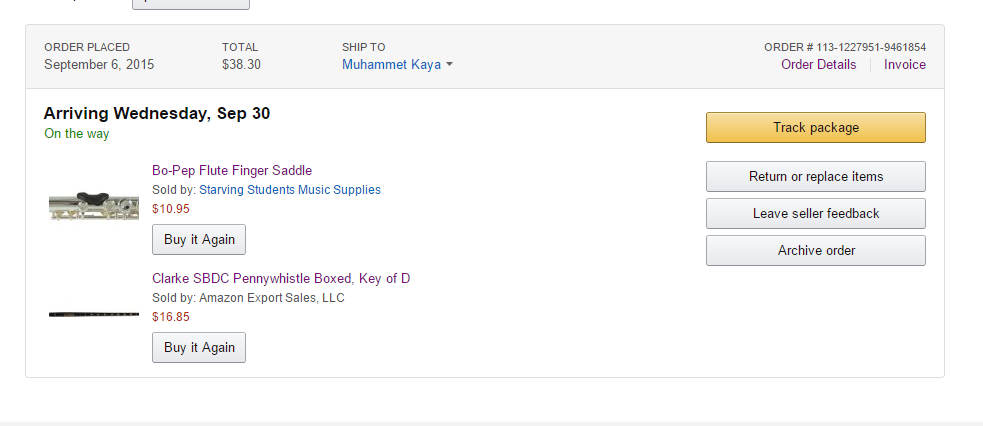The height and width of the screenshot is (426, 983).
Task: Visit seller Starving Students Music Supplies
Action: pyautogui.click(x=290, y=190)
